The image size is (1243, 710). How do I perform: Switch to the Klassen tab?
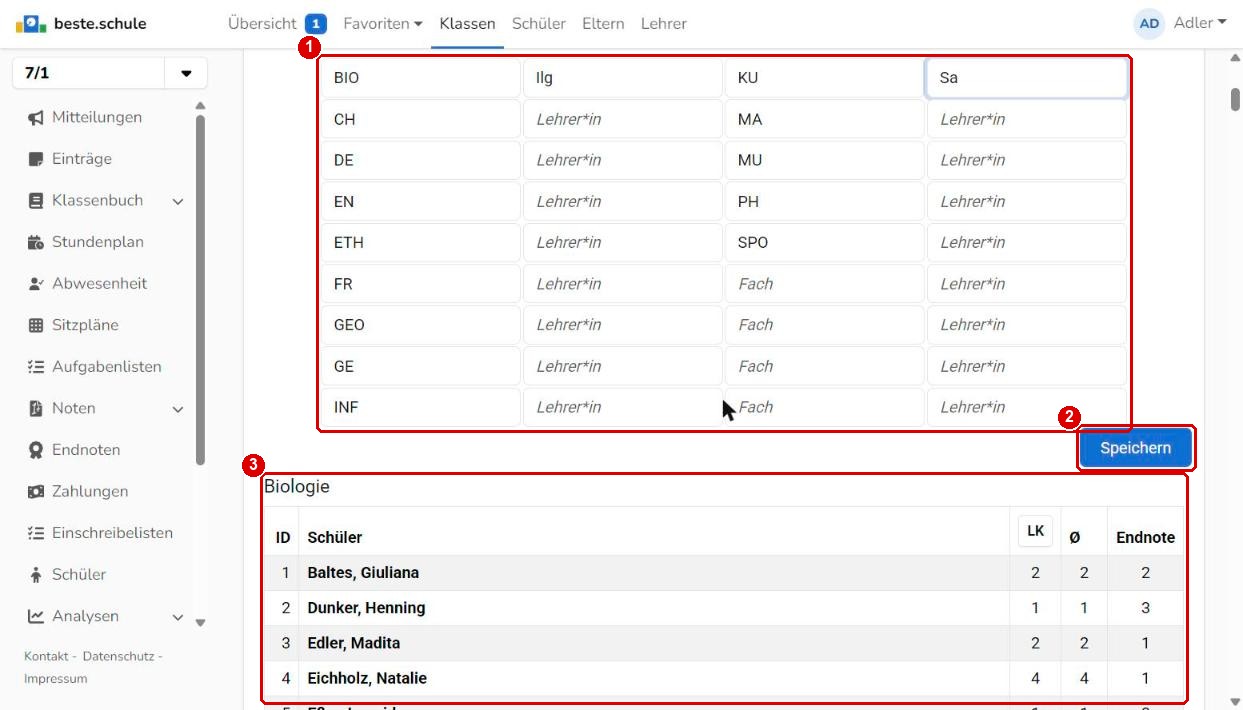(x=467, y=23)
